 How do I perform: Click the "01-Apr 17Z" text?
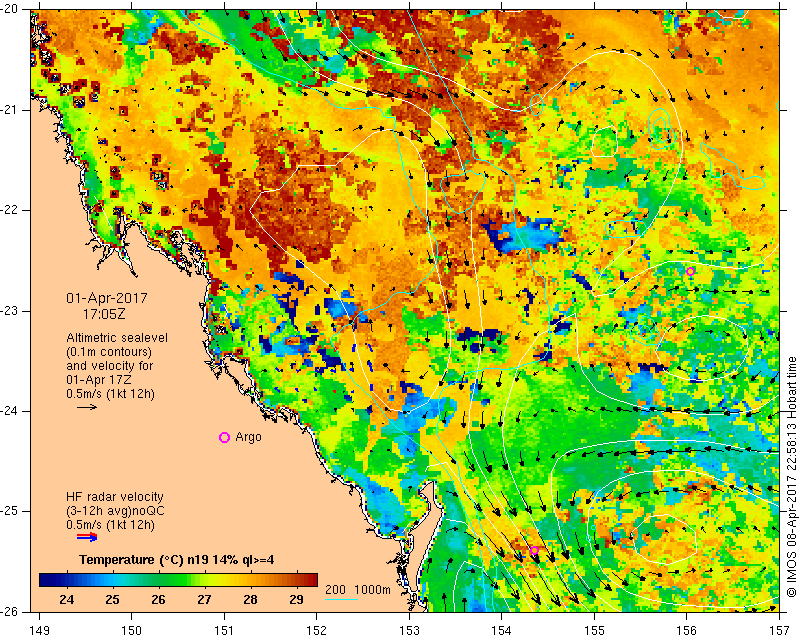[x=98, y=380]
